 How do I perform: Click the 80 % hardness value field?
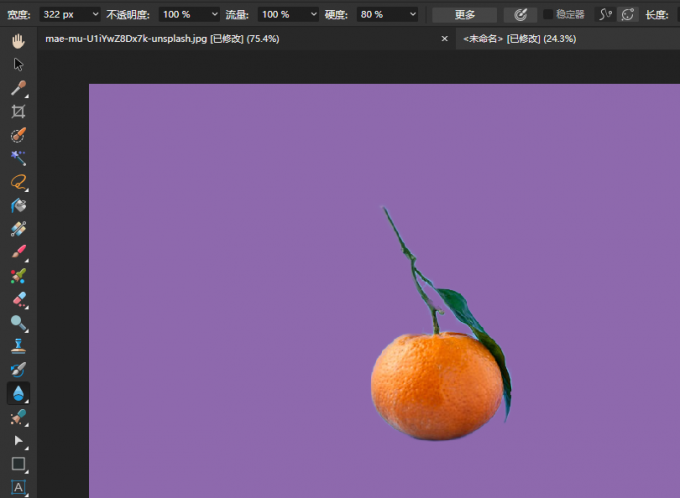pyautogui.click(x=382, y=14)
